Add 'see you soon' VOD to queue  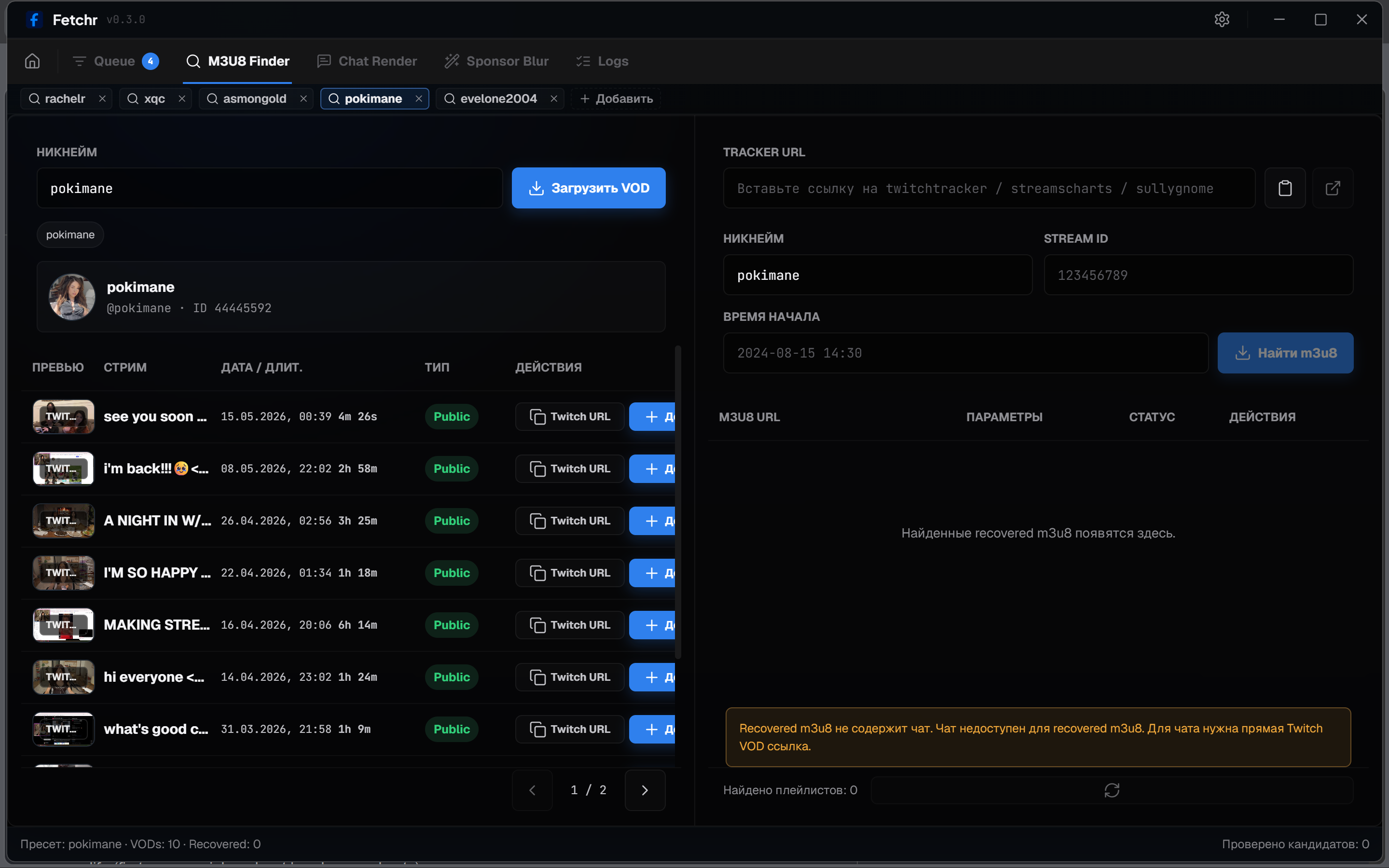653,417
